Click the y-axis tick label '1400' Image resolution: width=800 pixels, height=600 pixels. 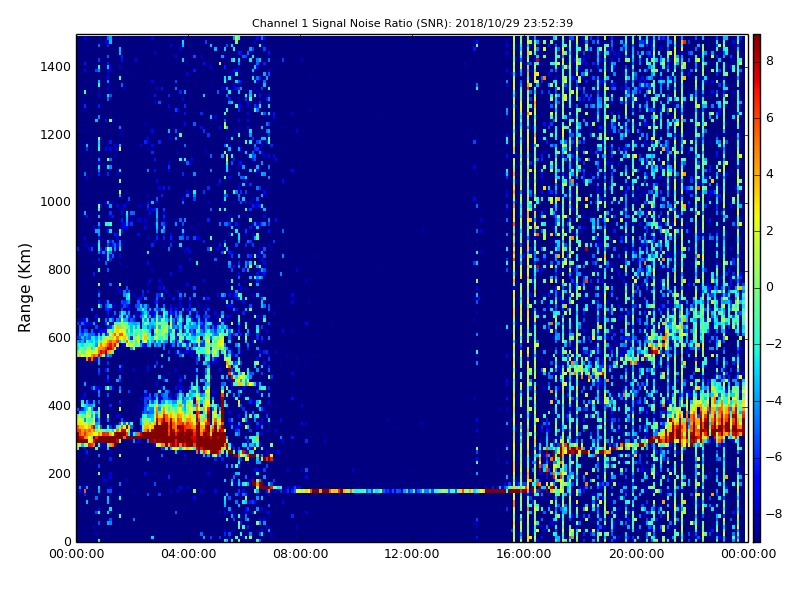56,67
